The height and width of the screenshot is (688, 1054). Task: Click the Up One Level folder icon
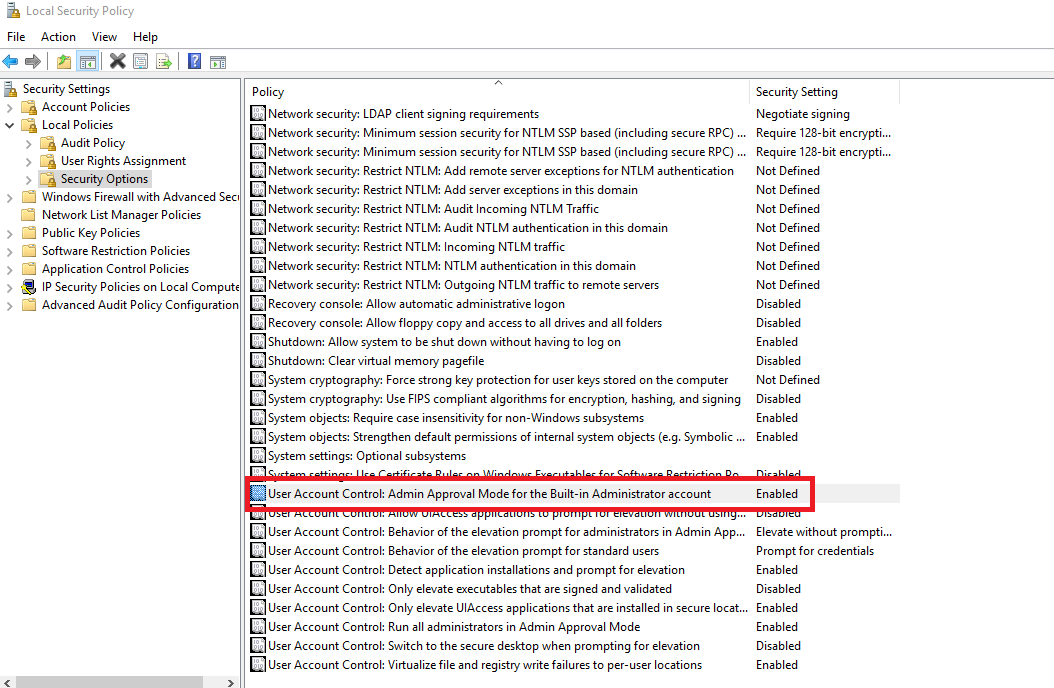click(64, 61)
